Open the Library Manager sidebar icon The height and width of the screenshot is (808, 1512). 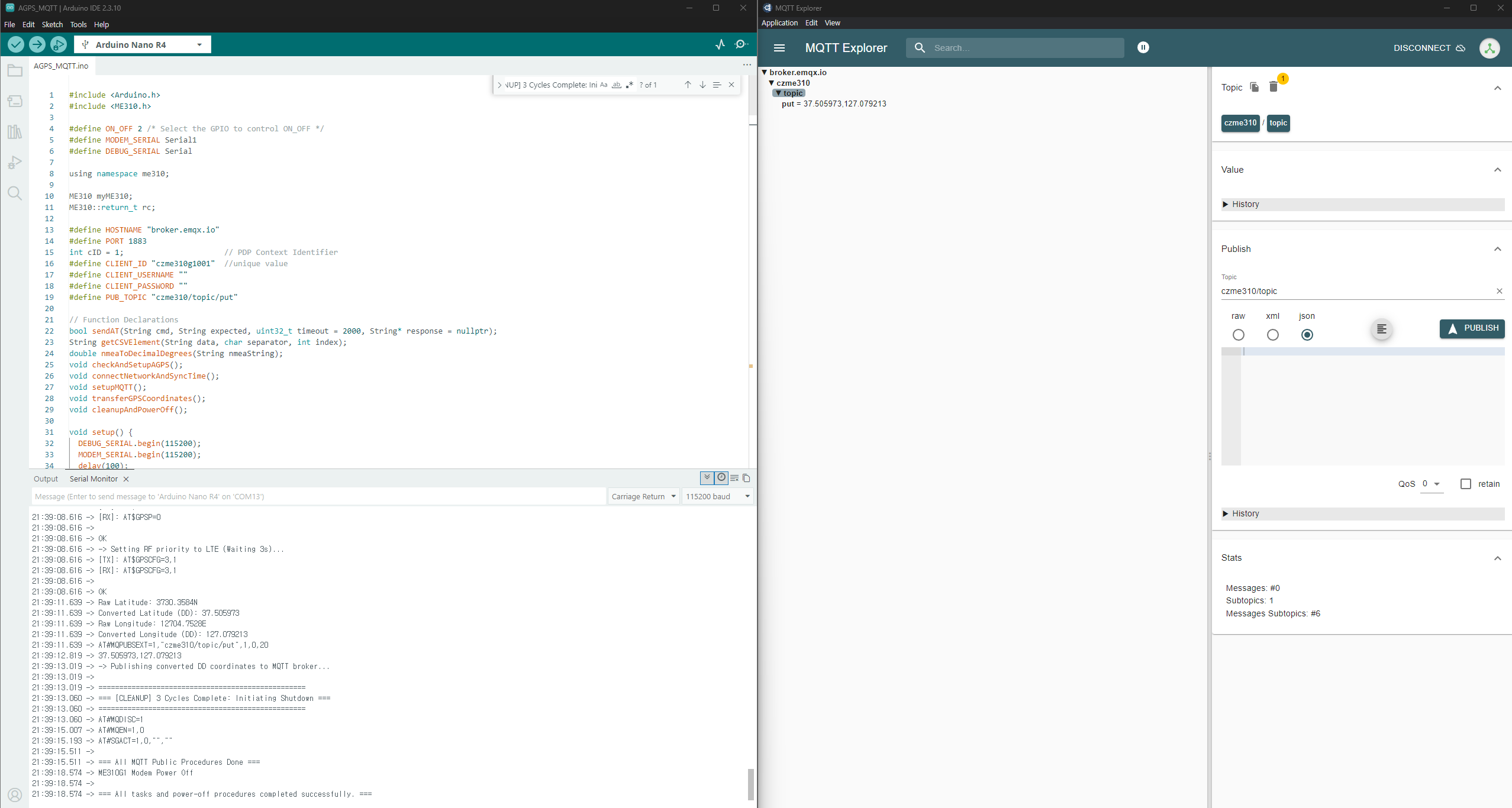coord(15,132)
